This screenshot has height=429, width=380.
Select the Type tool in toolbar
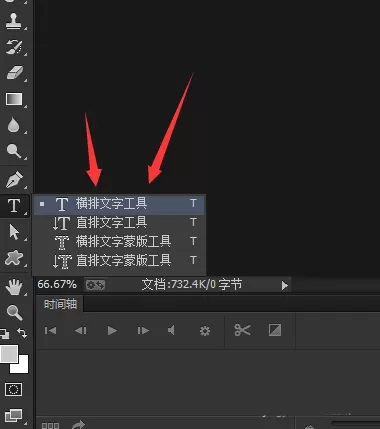point(14,206)
